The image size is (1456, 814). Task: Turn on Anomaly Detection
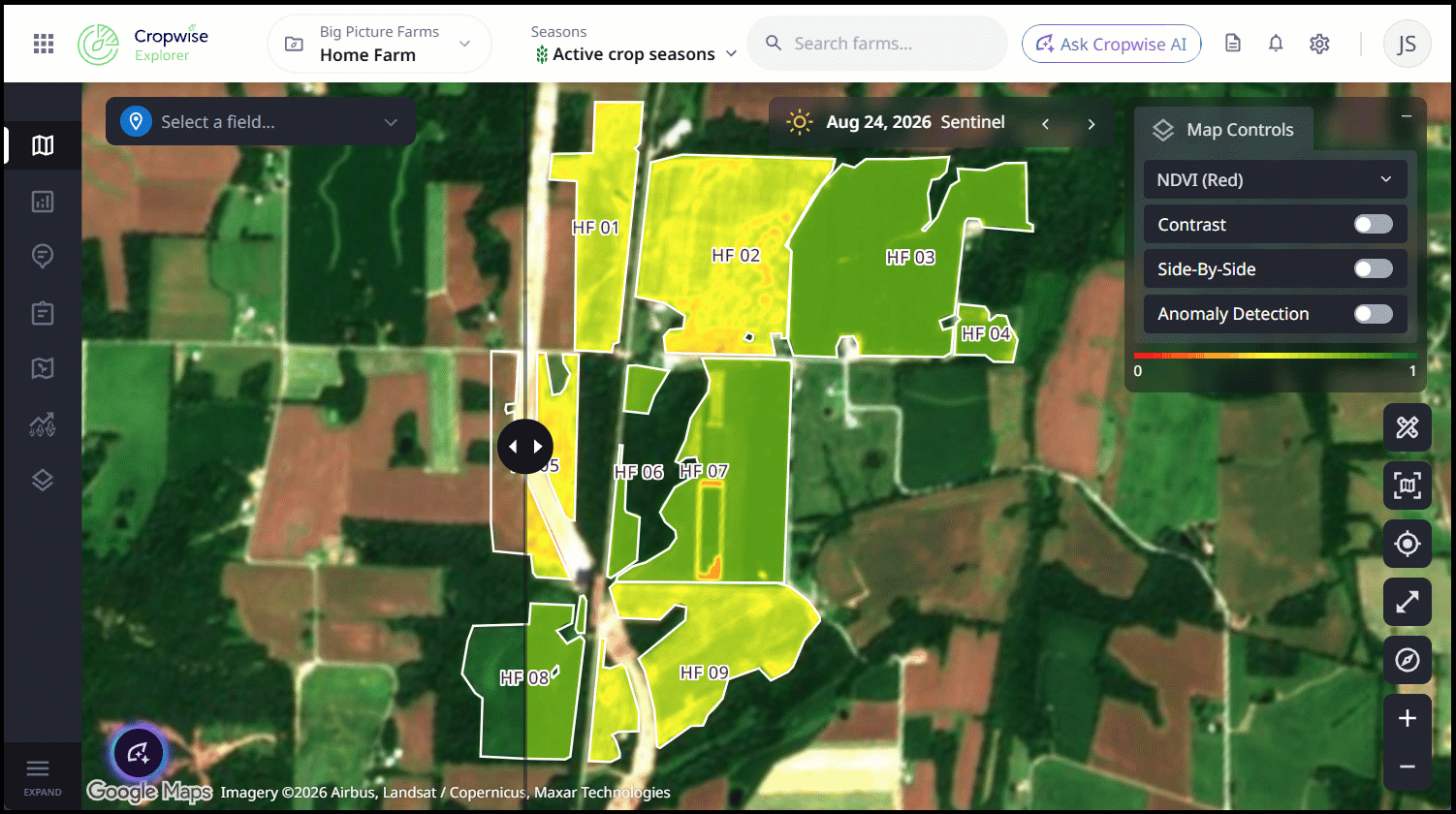pos(1373,314)
